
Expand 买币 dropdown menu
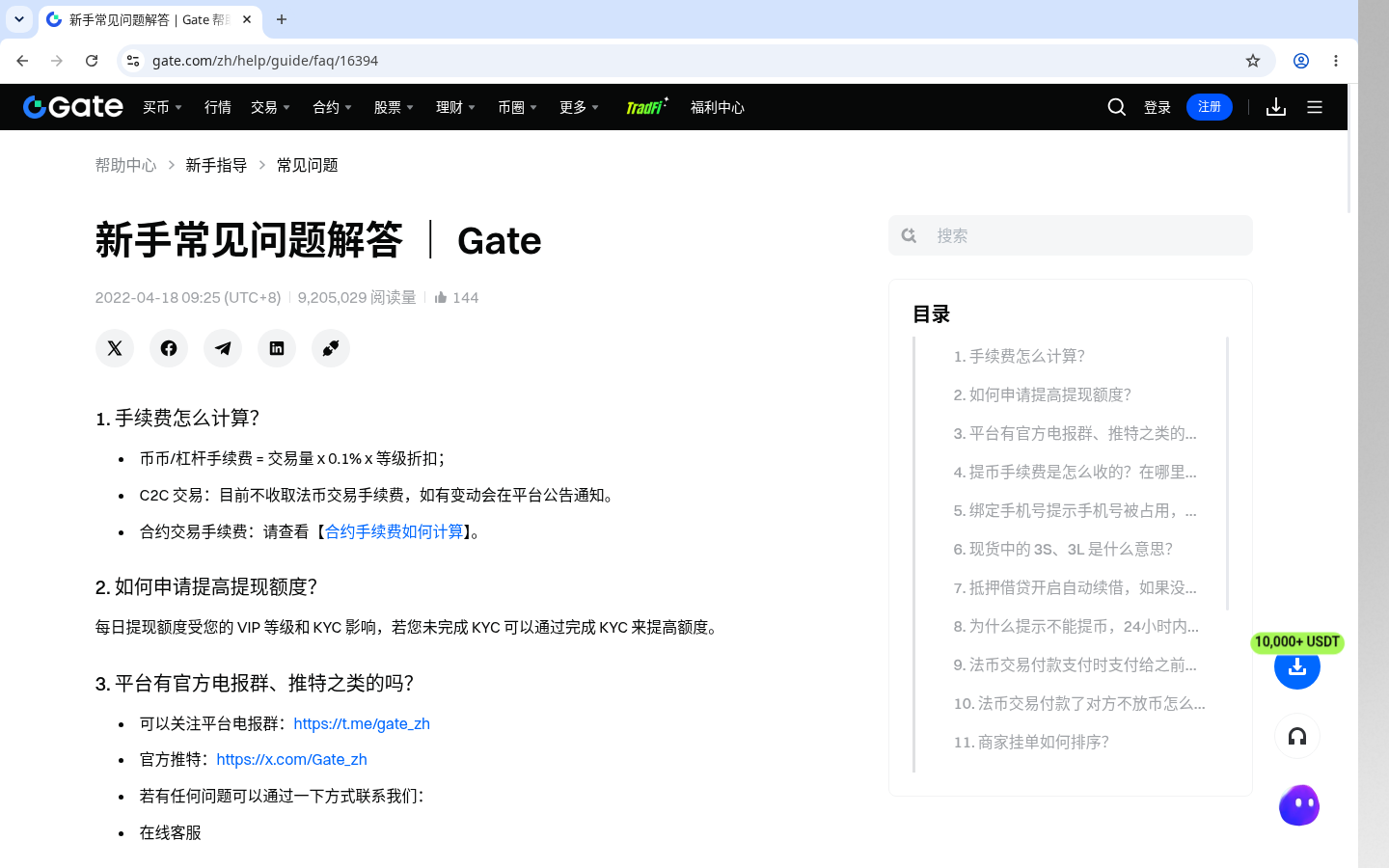162,107
